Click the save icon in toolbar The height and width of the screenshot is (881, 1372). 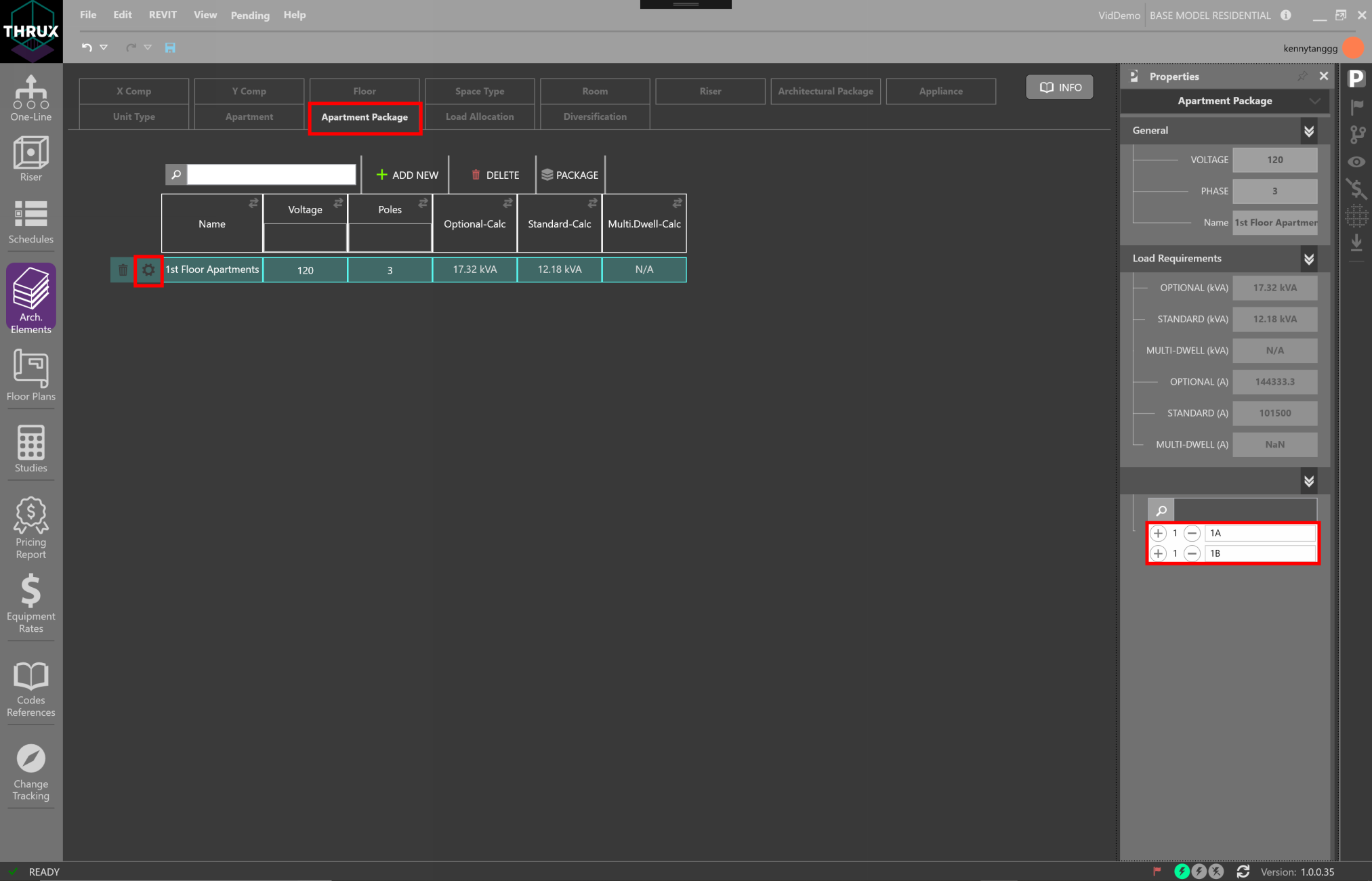click(x=170, y=47)
